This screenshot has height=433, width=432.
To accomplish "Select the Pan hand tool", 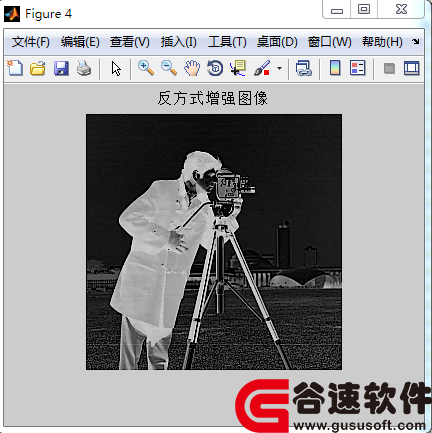I will pyautogui.click(x=192, y=68).
